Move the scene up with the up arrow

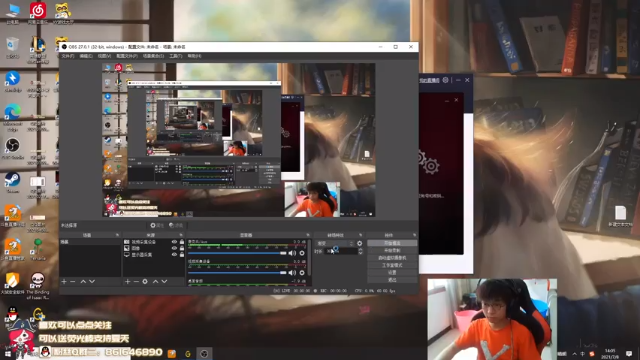pyautogui.click(x=83, y=282)
